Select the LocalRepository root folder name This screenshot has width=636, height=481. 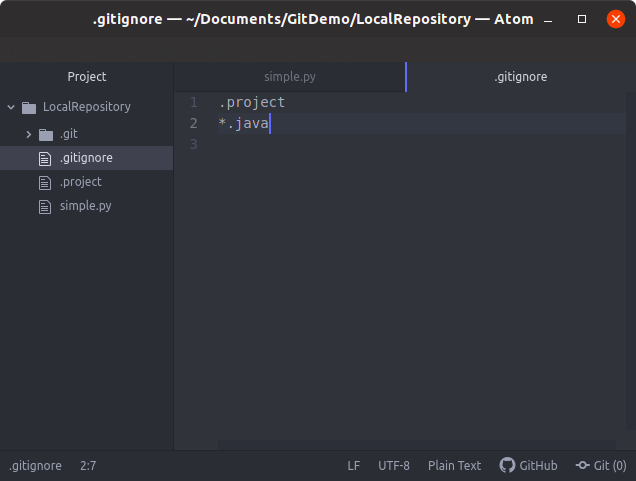coord(87,107)
